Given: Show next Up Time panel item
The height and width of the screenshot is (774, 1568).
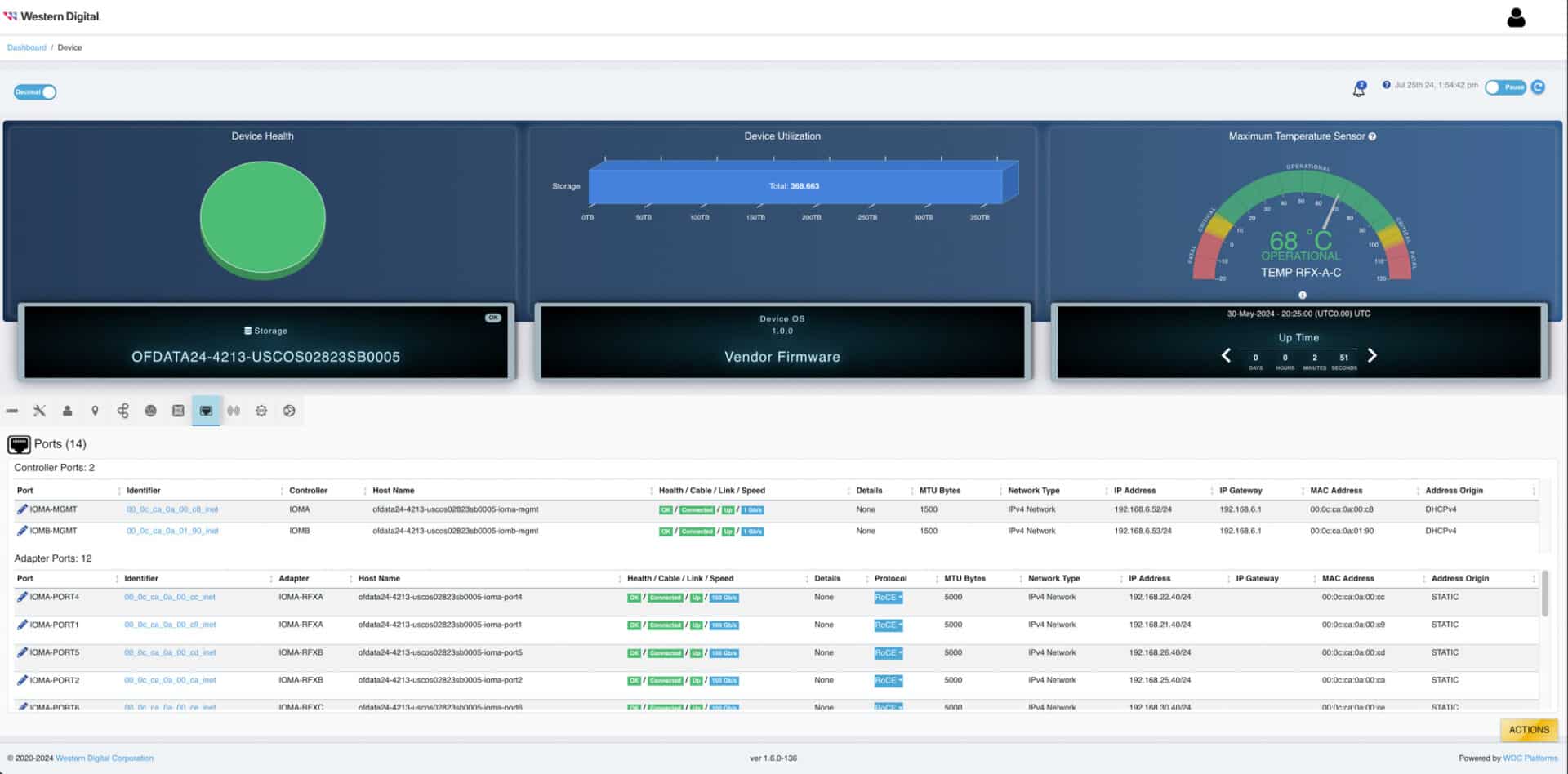Looking at the screenshot, I should point(1372,355).
